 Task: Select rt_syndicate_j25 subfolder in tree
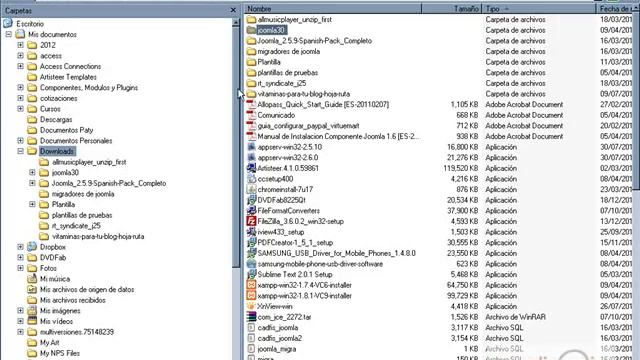(x=76, y=225)
